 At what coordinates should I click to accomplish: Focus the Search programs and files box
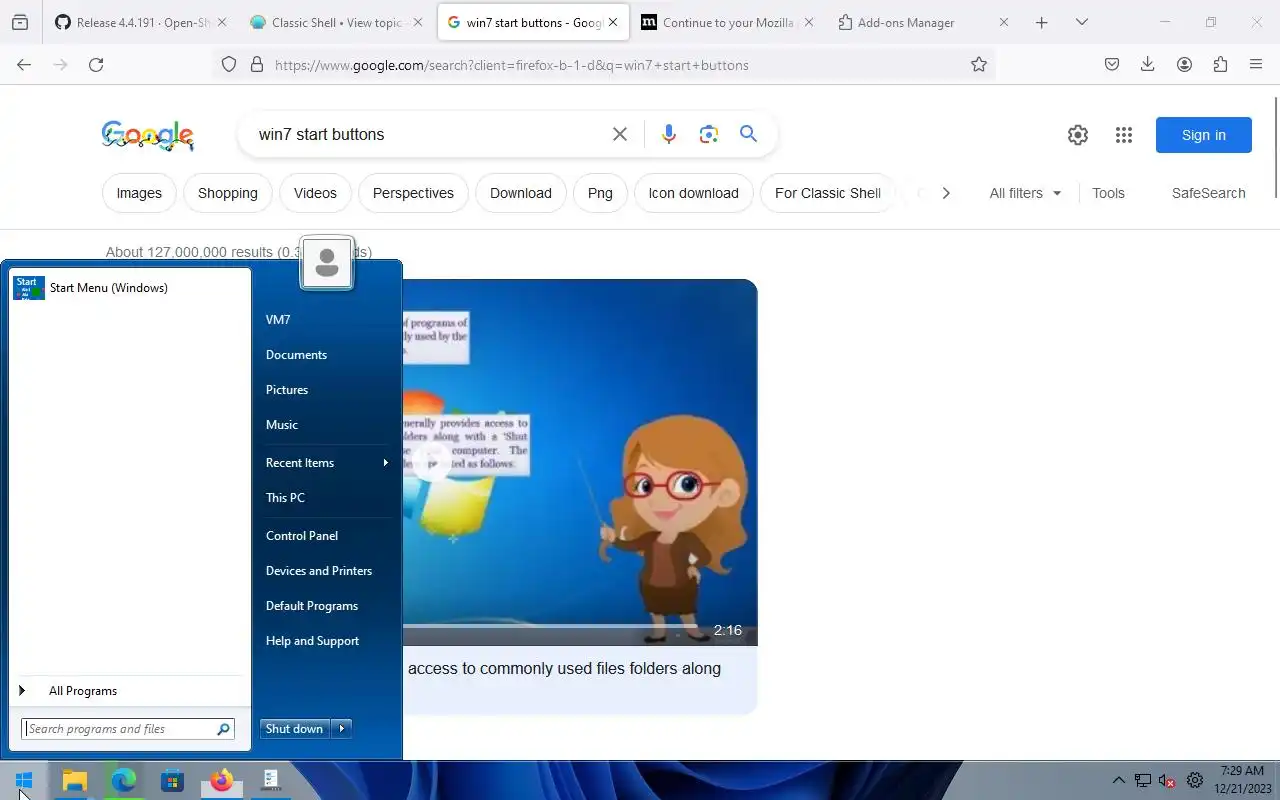[128, 729]
